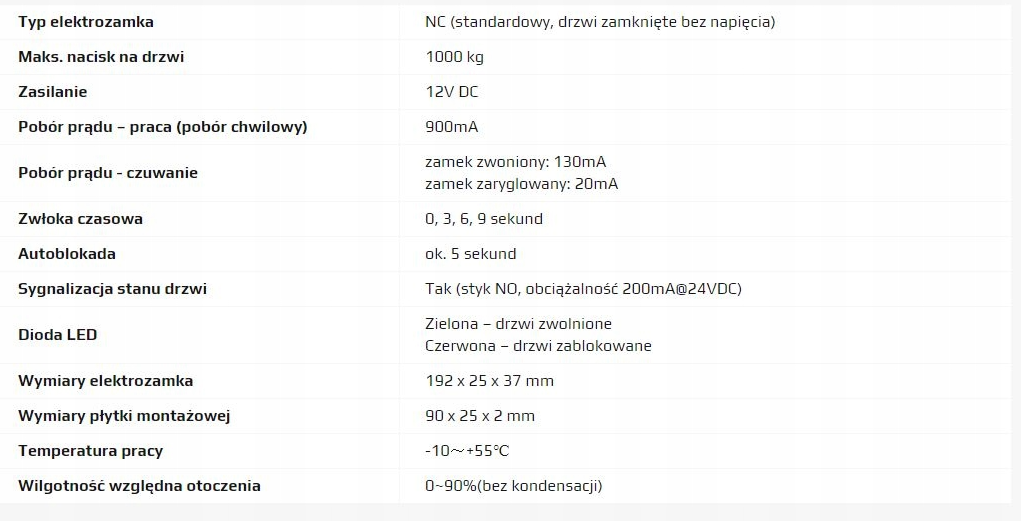Screen dimensions: 1021x521
Task: Click the "Zasilanie" row label
Action: [x=53, y=92]
